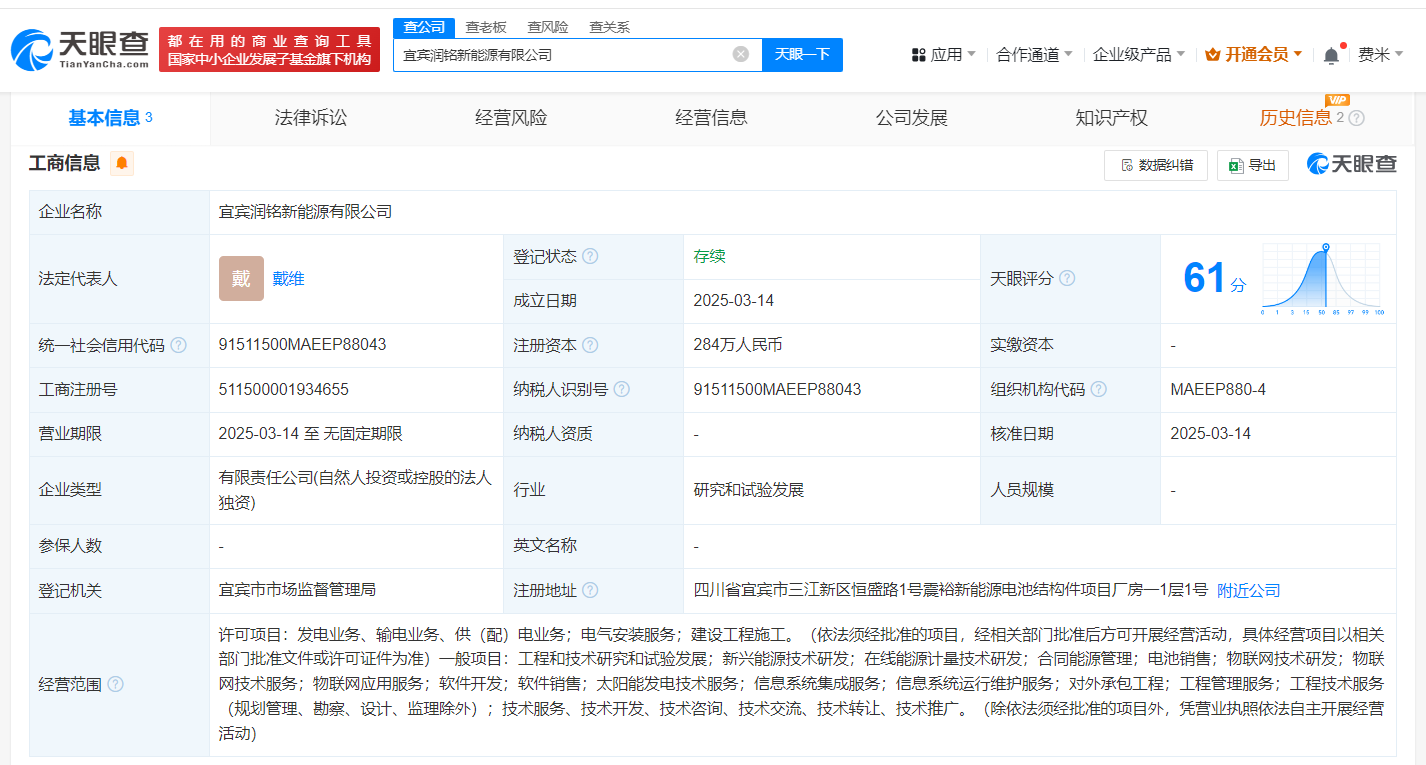Open help icon next to 经营范围
Image resolution: width=1426 pixels, height=765 pixels.
(115, 684)
